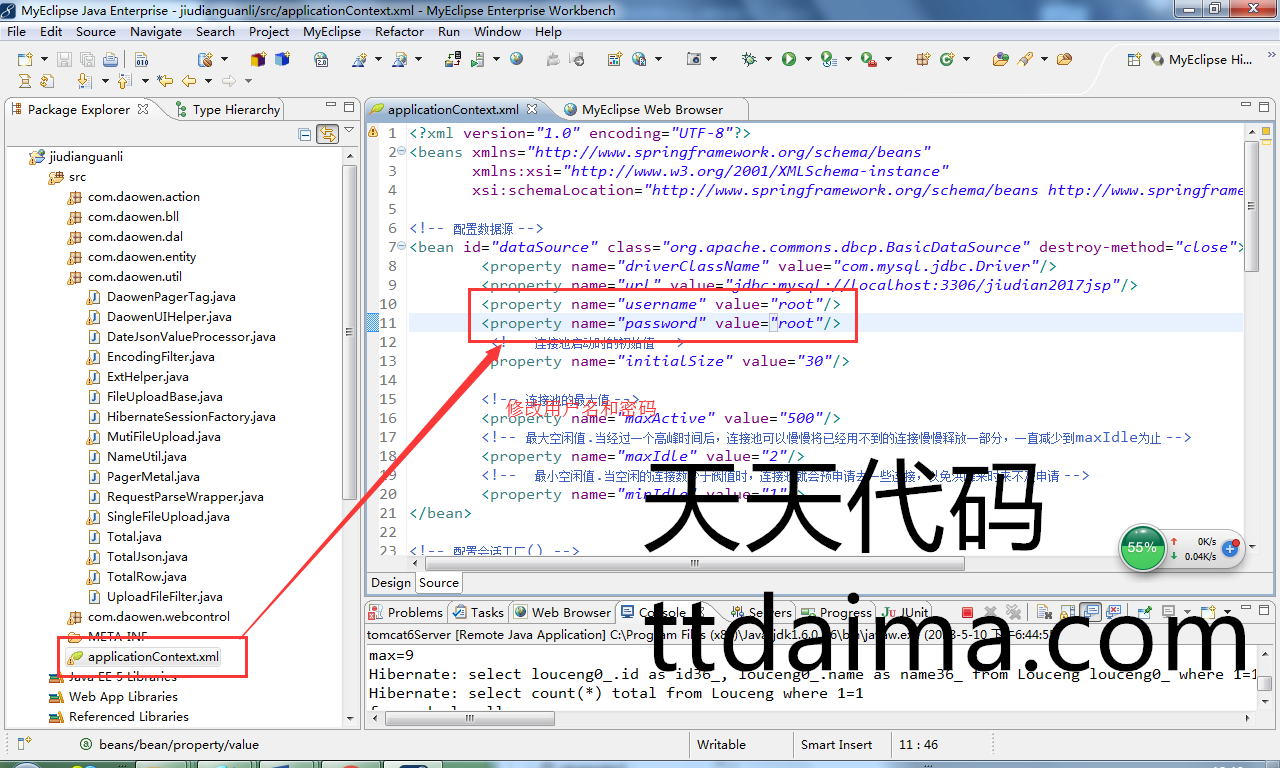Toggle Link with Editor in Package Explorer
This screenshot has height=768, width=1280.
[327, 134]
